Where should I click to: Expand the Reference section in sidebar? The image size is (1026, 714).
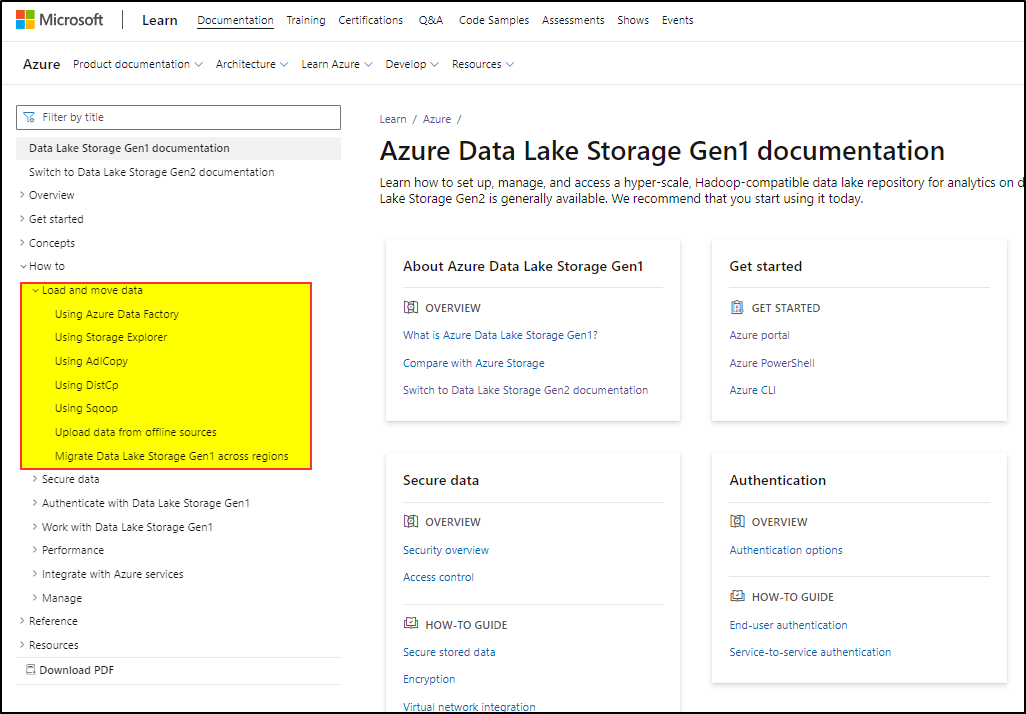(x=22, y=621)
